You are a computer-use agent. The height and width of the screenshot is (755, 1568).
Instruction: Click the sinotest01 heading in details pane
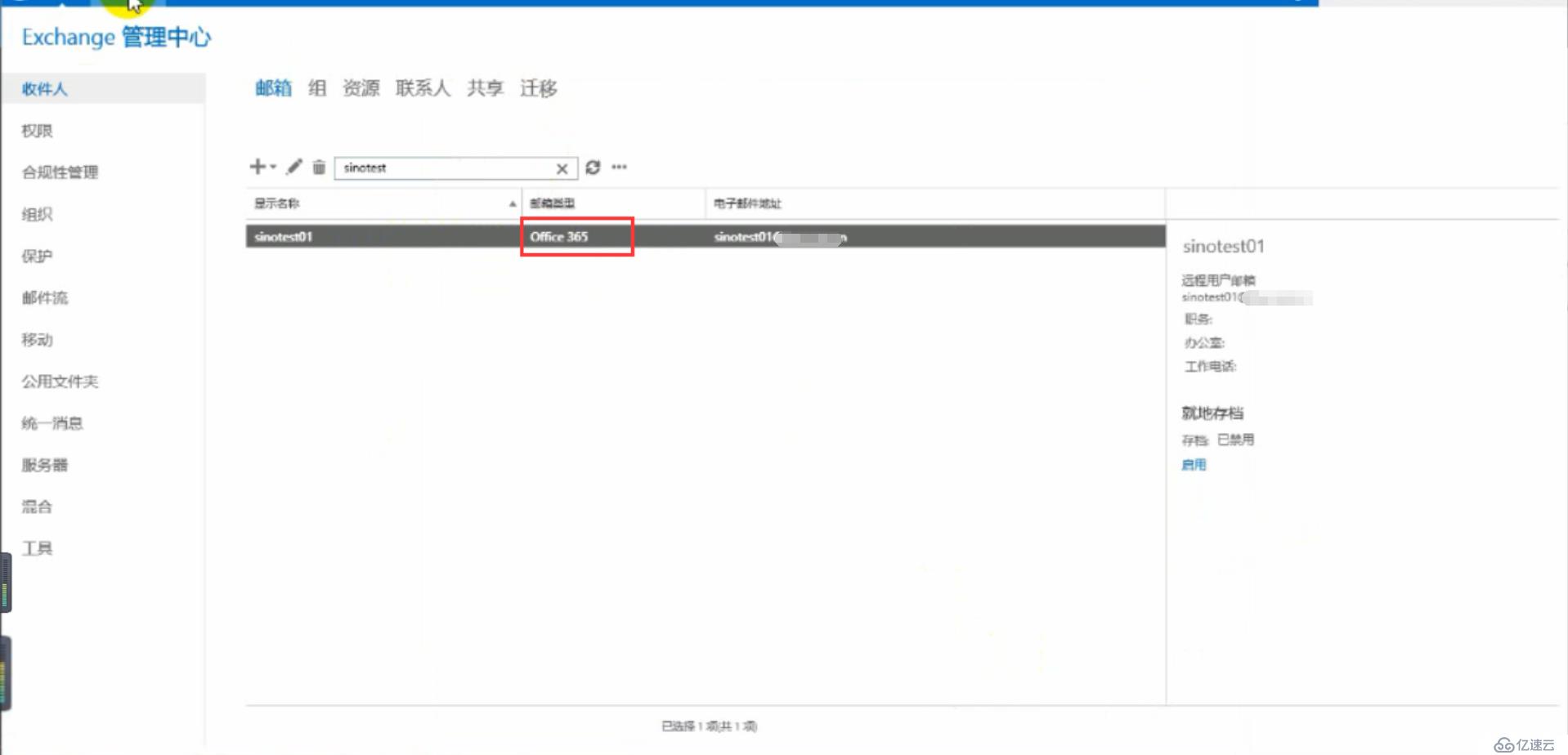(x=1223, y=246)
